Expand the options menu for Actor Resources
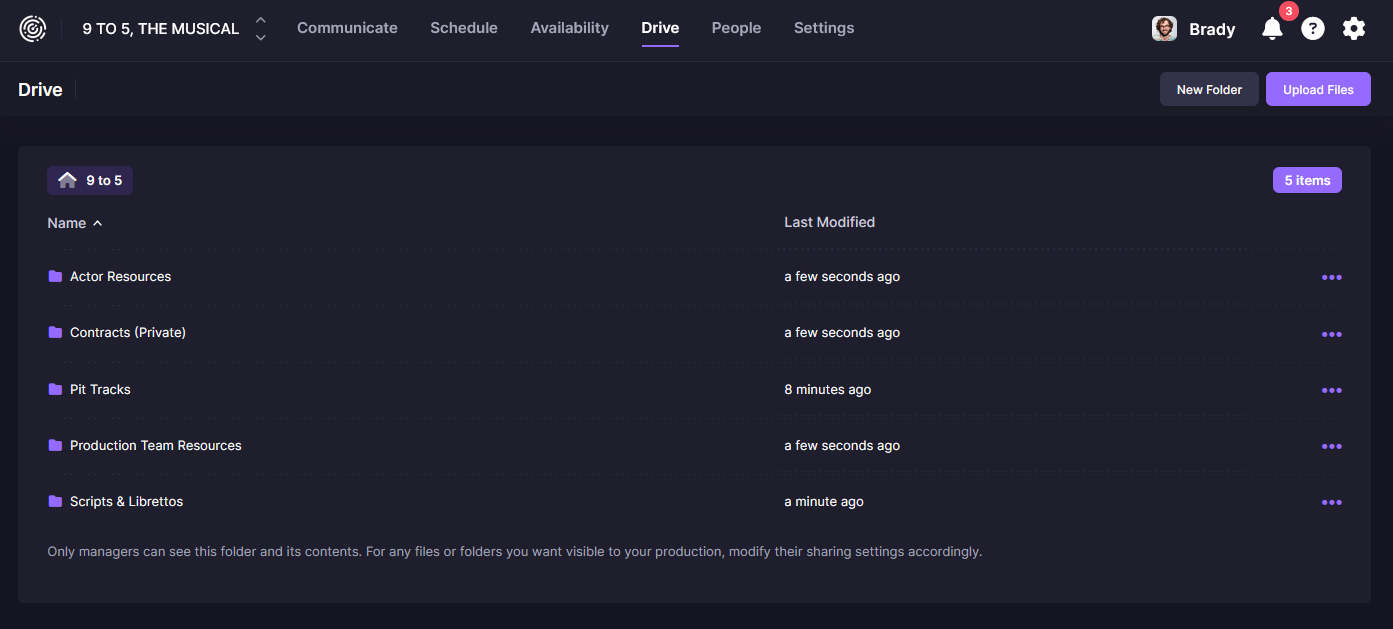Image resolution: width=1393 pixels, height=629 pixels. click(1331, 278)
